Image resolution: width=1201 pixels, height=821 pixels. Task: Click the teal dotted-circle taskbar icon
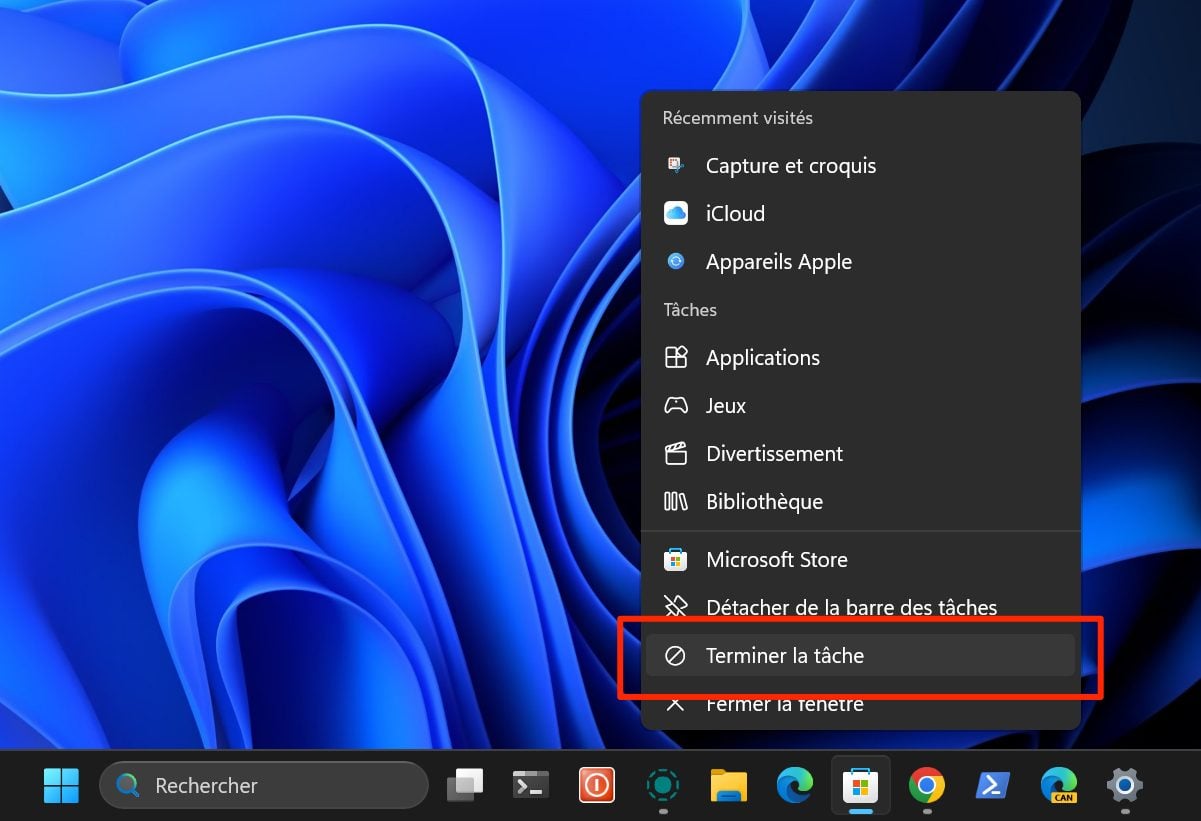pyautogui.click(x=662, y=786)
